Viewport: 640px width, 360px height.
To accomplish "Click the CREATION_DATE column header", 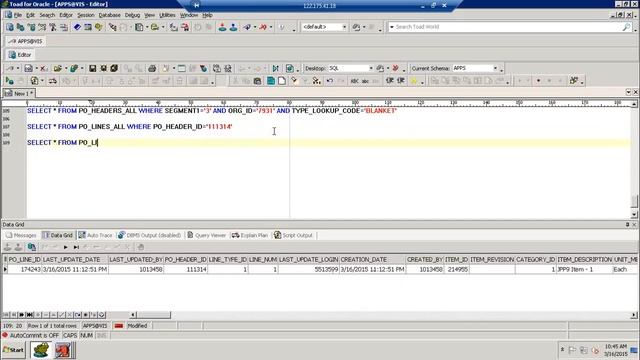I will tap(372, 260).
